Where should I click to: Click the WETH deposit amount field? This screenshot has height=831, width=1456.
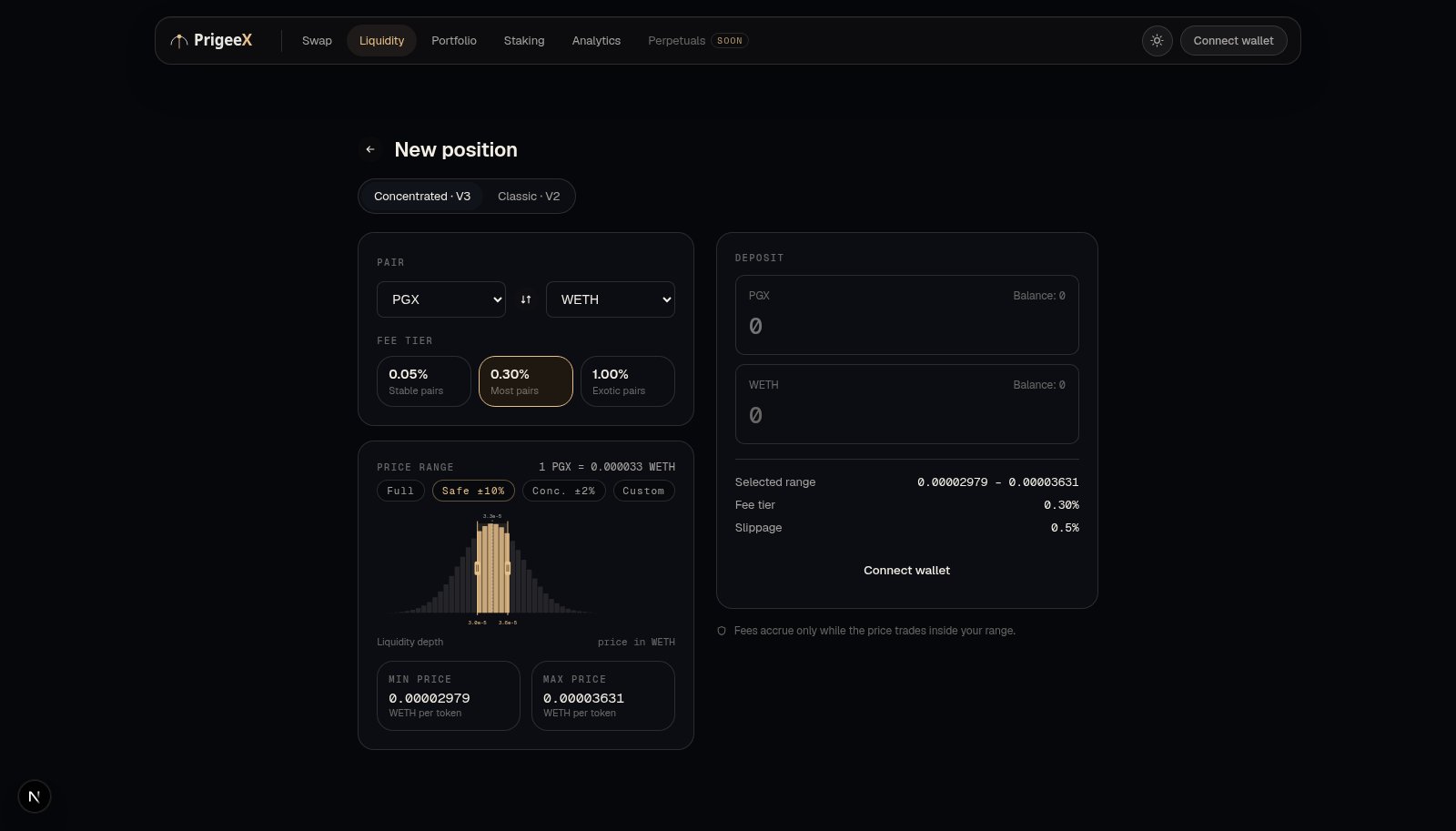click(x=906, y=415)
